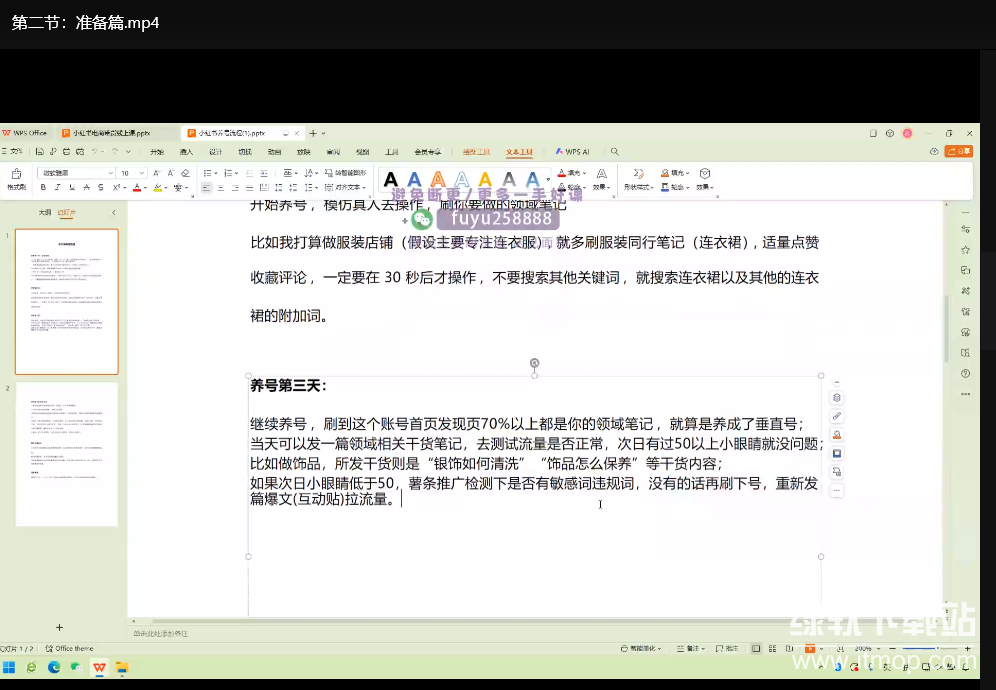The height and width of the screenshot is (690, 996).
Task: Open the font size dropdown showing 10
Action: click(x=141, y=173)
